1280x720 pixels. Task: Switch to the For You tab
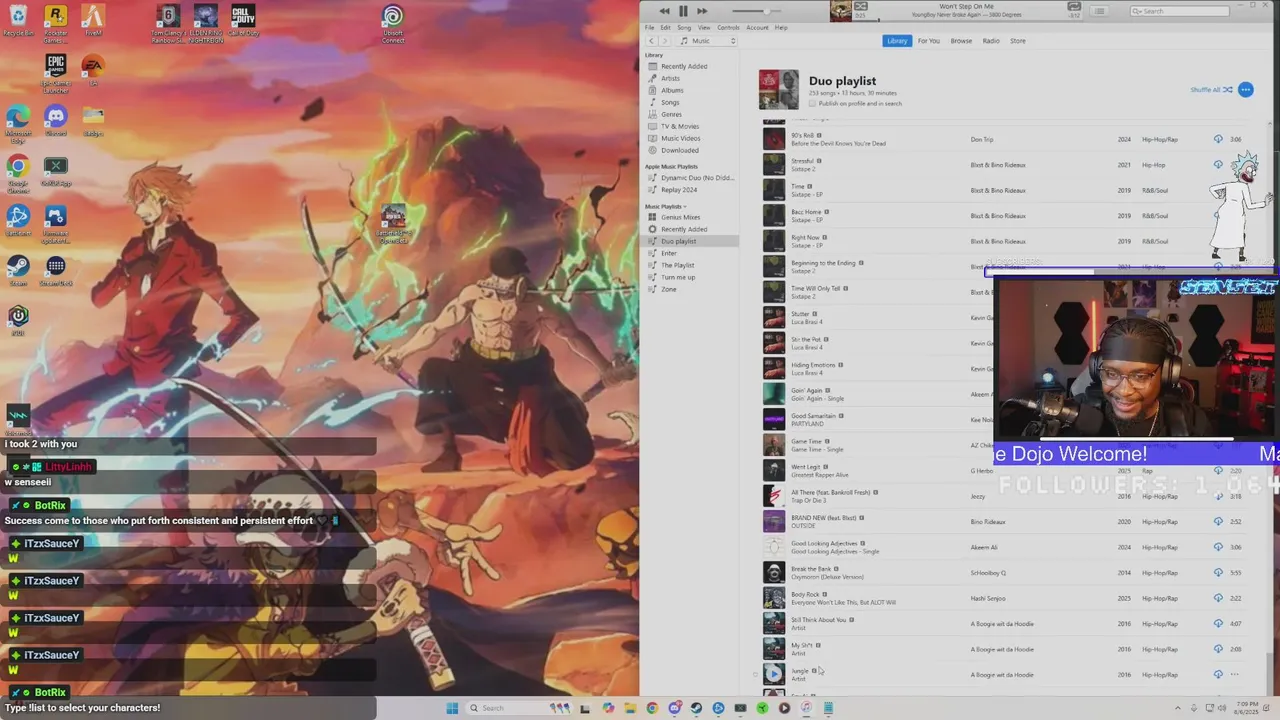tap(929, 41)
